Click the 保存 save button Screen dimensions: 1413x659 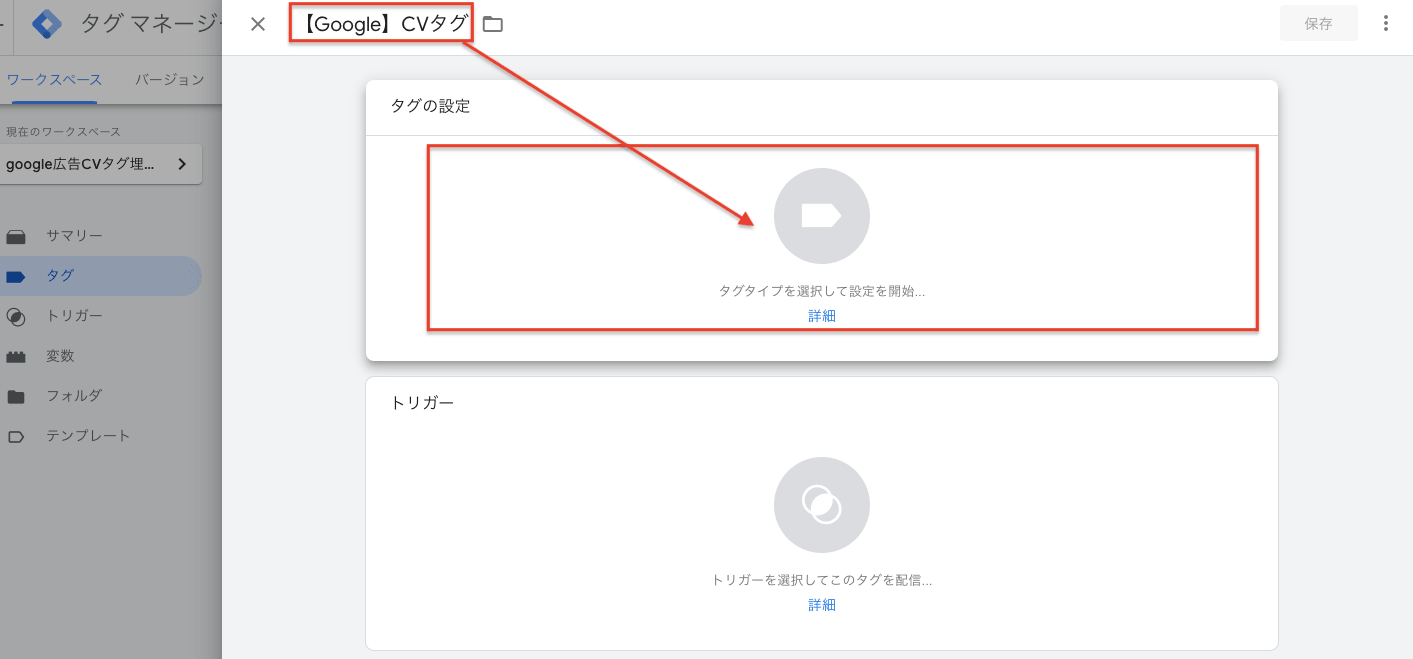click(x=1319, y=24)
